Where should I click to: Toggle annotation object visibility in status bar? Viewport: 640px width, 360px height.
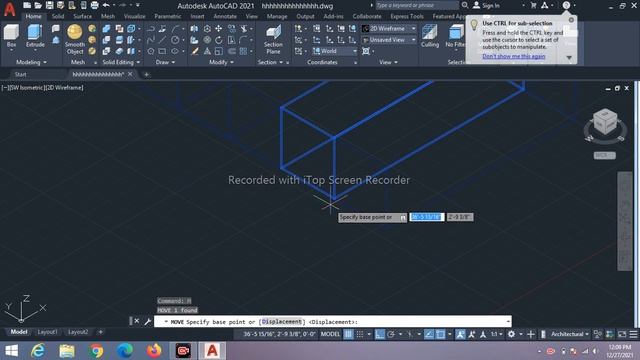tap(460, 334)
